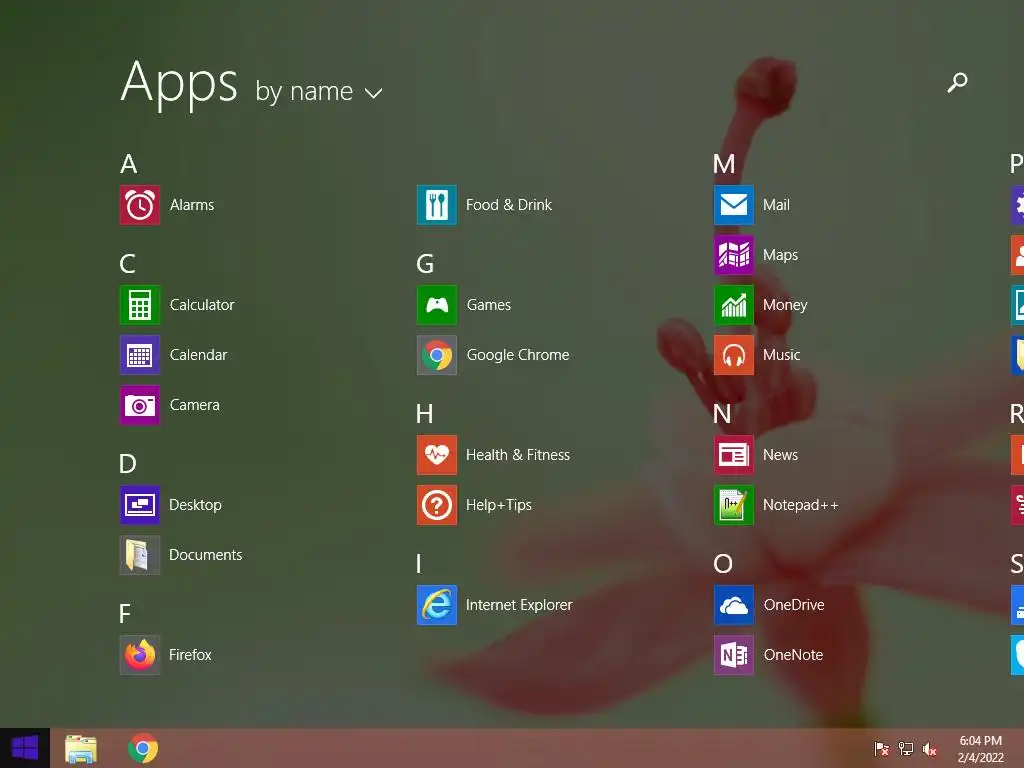Screen dimensions: 1024x768
Task: Open the Health & Fitness heart icon
Action: point(437,455)
